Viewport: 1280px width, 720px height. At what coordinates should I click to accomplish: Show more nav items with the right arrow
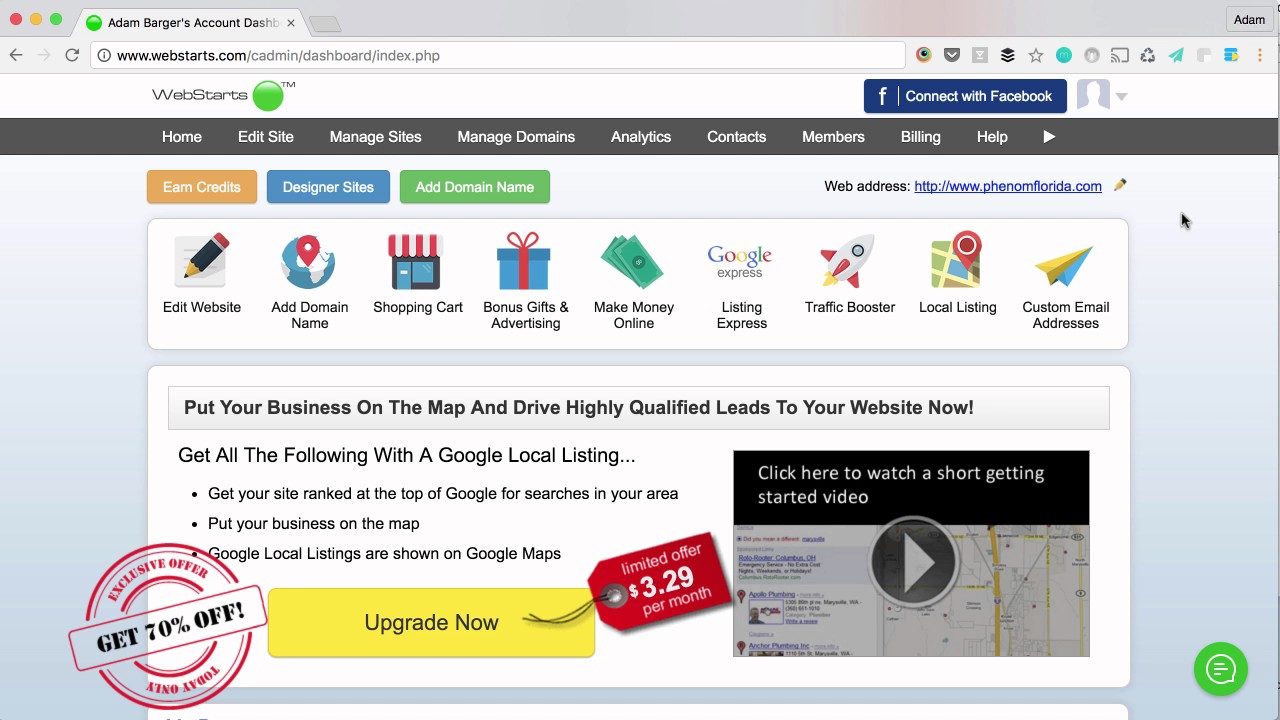[x=1049, y=137]
